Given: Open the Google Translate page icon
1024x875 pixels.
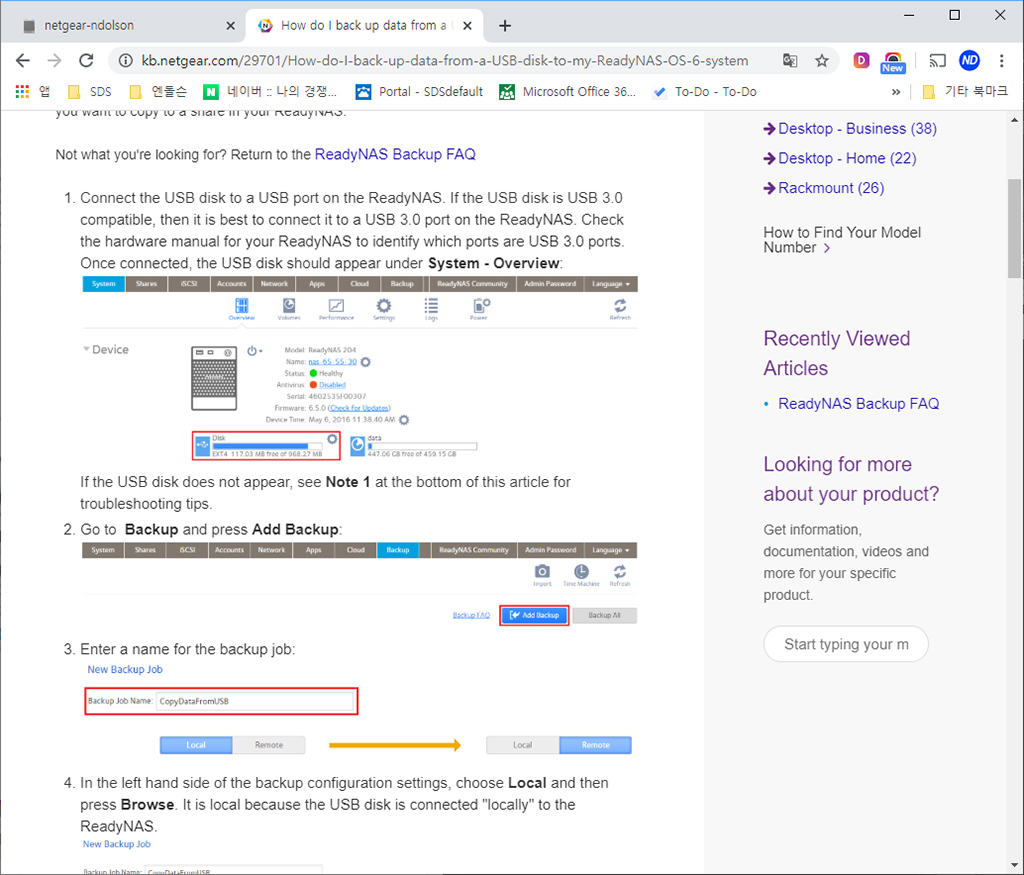Looking at the screenshot, I should 790,61.
